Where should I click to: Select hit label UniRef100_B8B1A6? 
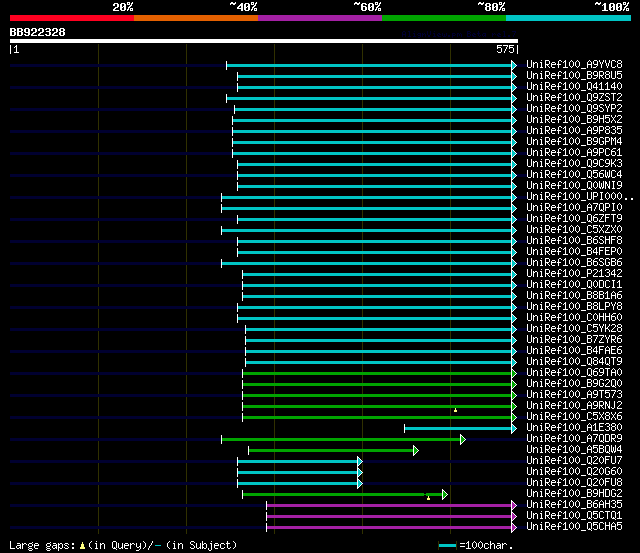(574, 296)
